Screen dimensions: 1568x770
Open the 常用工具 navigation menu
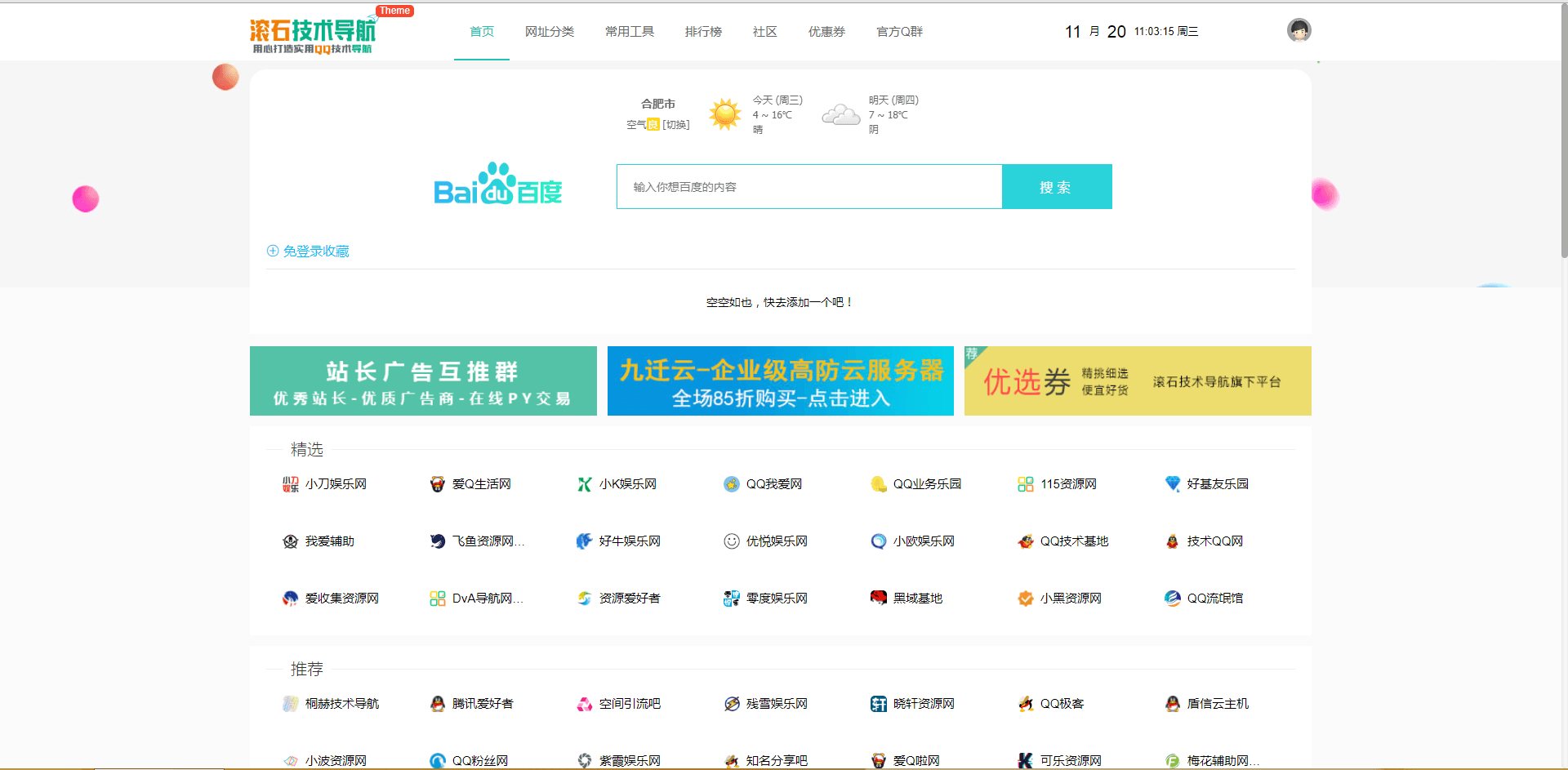[x=629, y=32]
